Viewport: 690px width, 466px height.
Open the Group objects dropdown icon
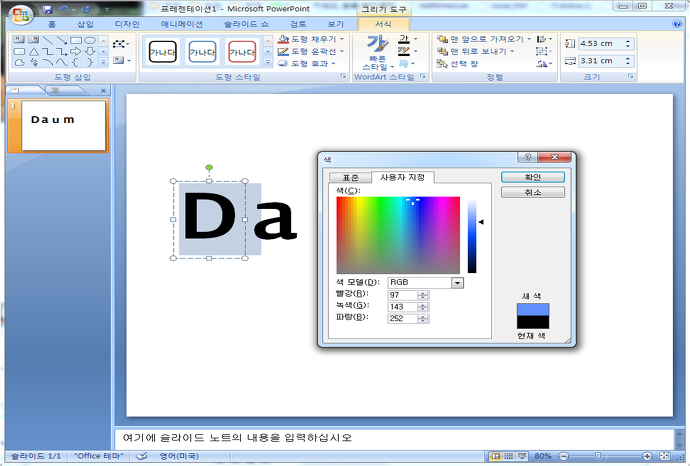click(x=544, y=51)
